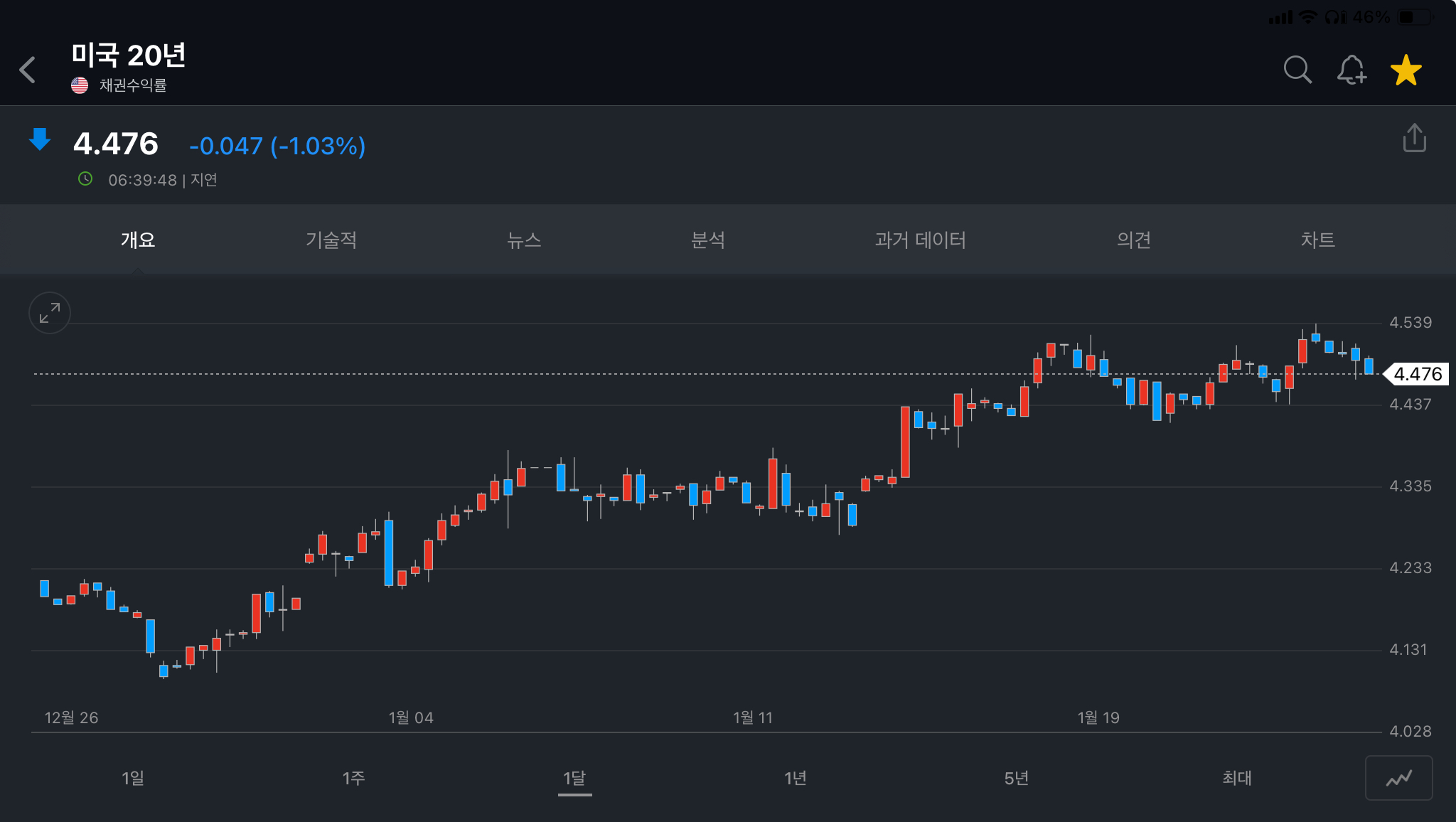Tap the 06:39:48 | 지연 timestamp

point(163,180)
